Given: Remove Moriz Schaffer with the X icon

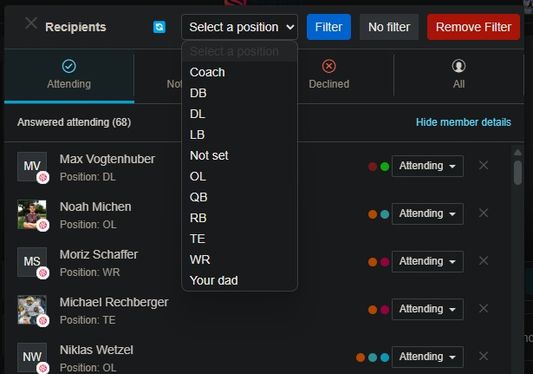Looking at the screenshot, I should click(483, 261).
